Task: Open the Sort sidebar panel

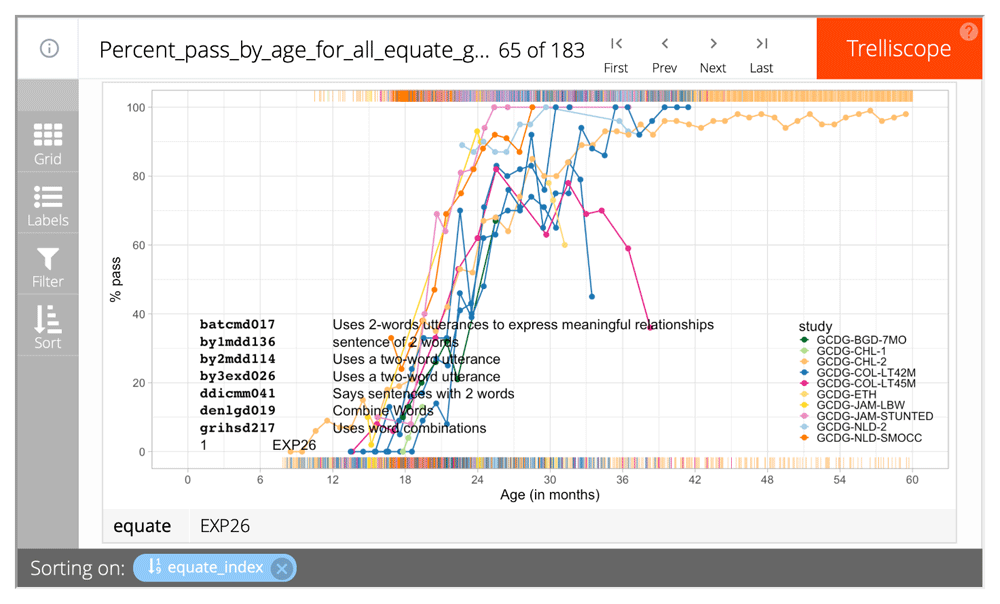Action: [x=48, y=327]
